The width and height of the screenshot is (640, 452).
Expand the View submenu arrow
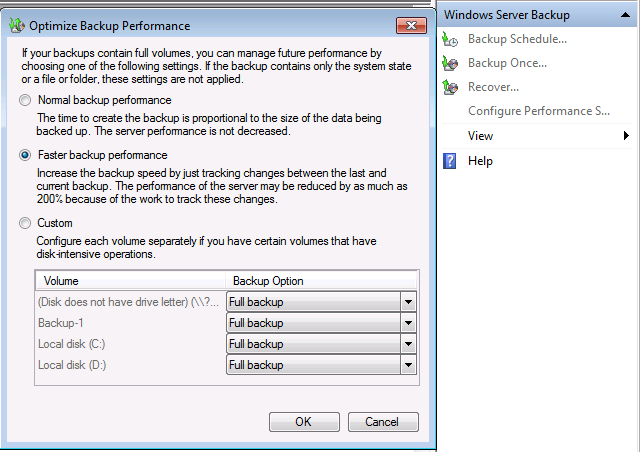point(626,136)
